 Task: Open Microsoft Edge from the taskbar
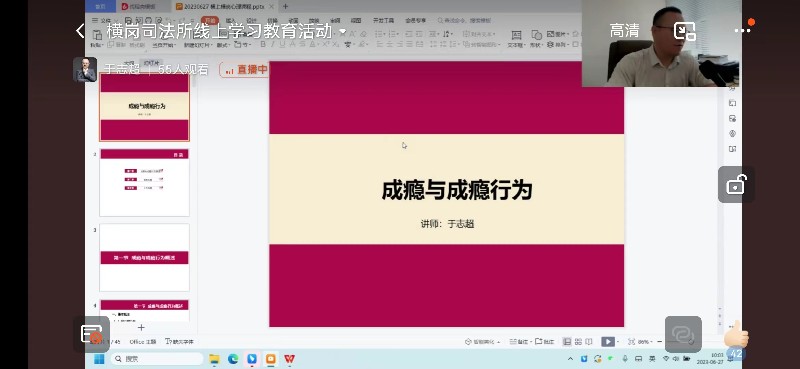(233, 359)
